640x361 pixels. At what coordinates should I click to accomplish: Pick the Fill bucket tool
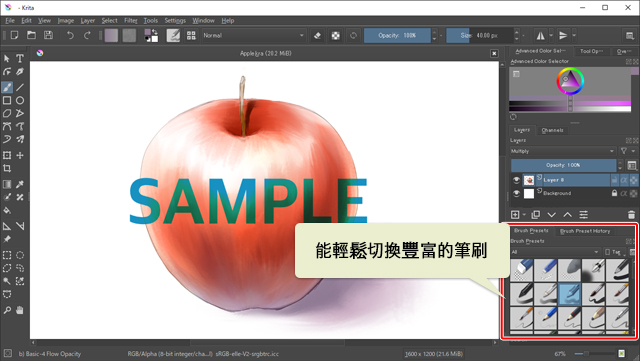pos(7,211)
